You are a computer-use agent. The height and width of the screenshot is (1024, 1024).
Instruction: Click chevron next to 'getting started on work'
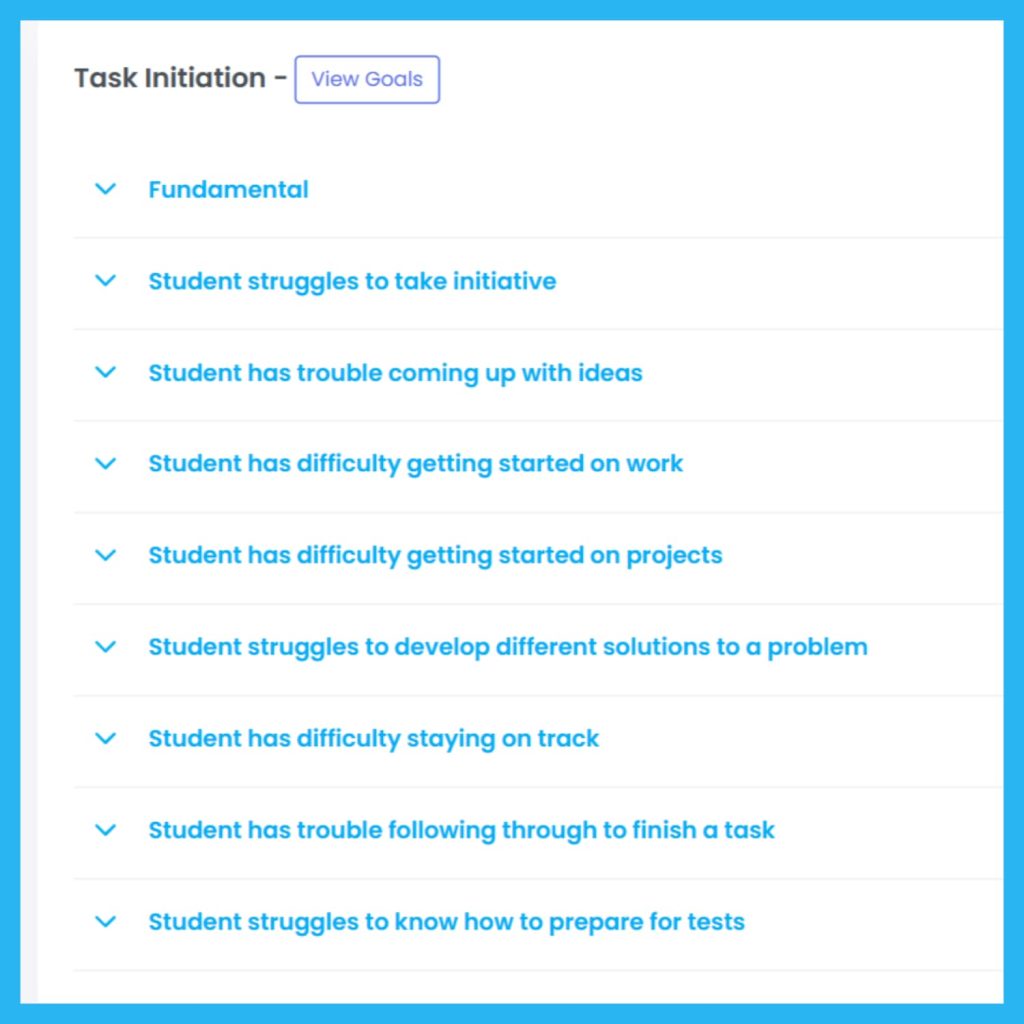point(105,464)
